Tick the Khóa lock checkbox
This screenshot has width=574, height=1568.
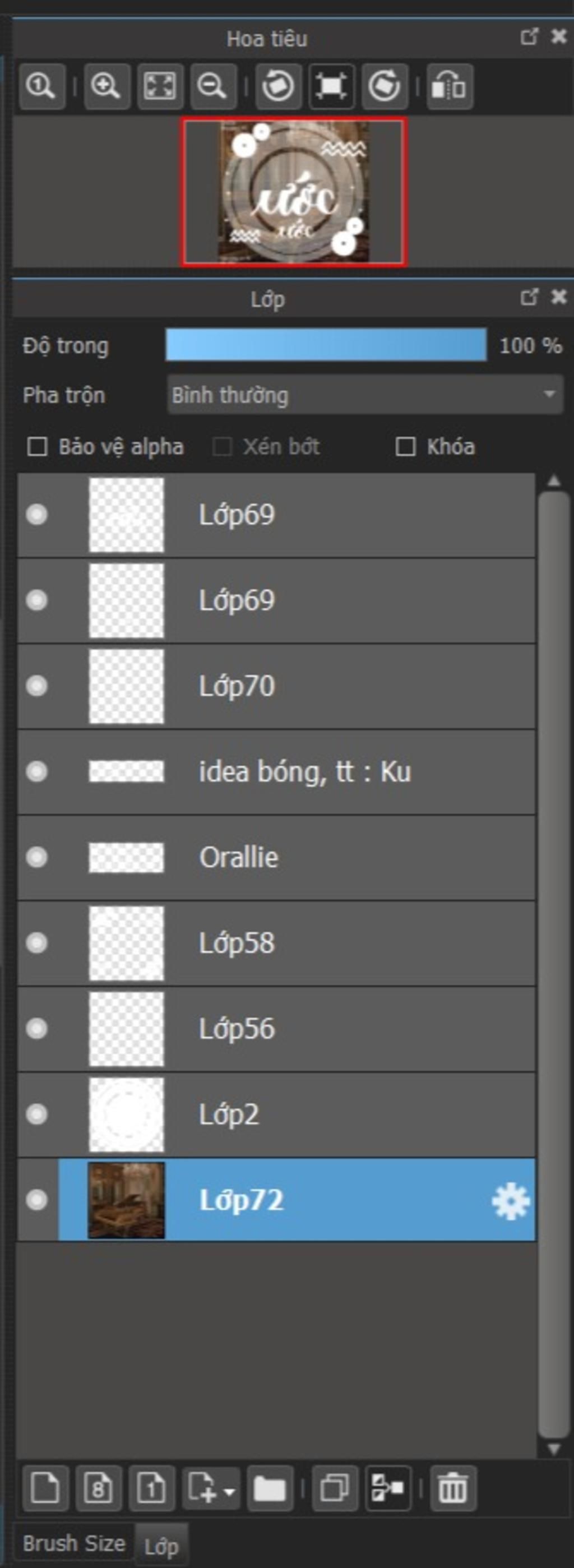coord(405,447)
